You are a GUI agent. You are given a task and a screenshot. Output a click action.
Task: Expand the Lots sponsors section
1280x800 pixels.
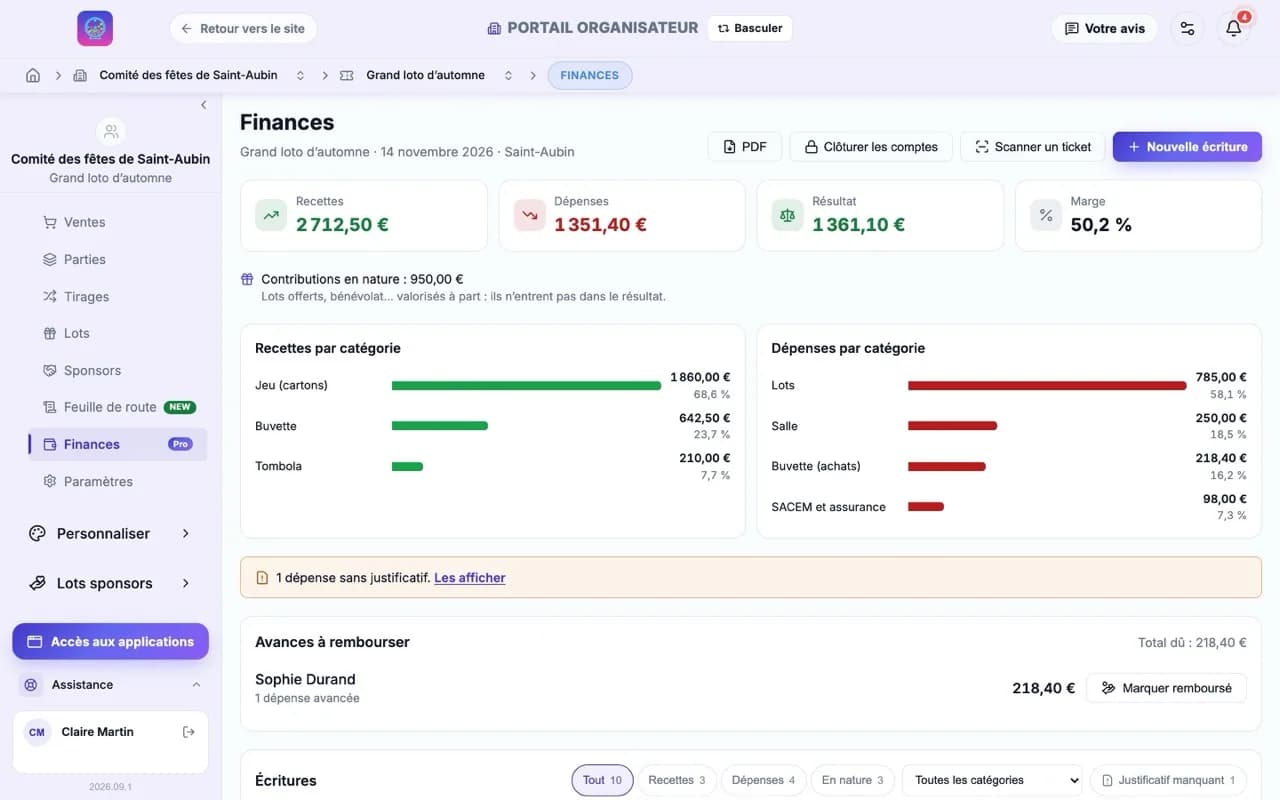coord(110,583)
